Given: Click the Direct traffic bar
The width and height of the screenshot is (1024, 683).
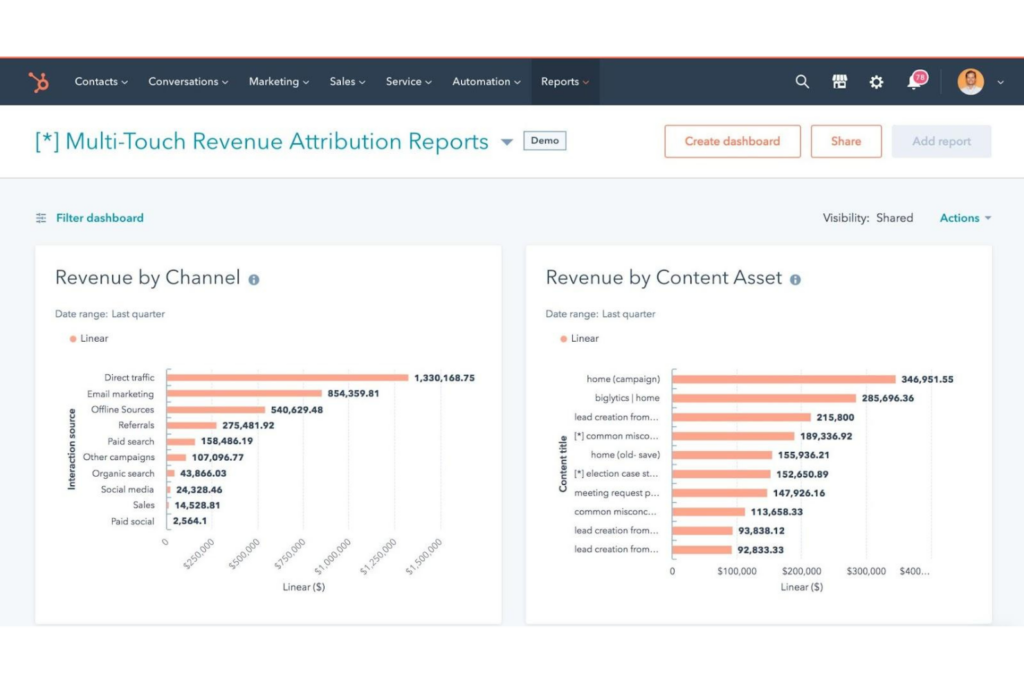Looking at the screenshot, I should click(287, 377).
